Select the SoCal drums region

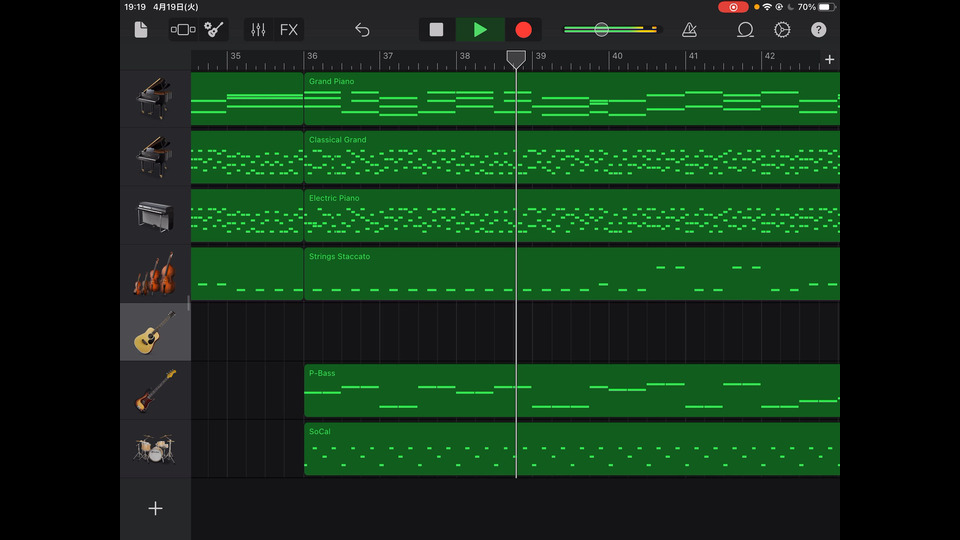[570, 449]
